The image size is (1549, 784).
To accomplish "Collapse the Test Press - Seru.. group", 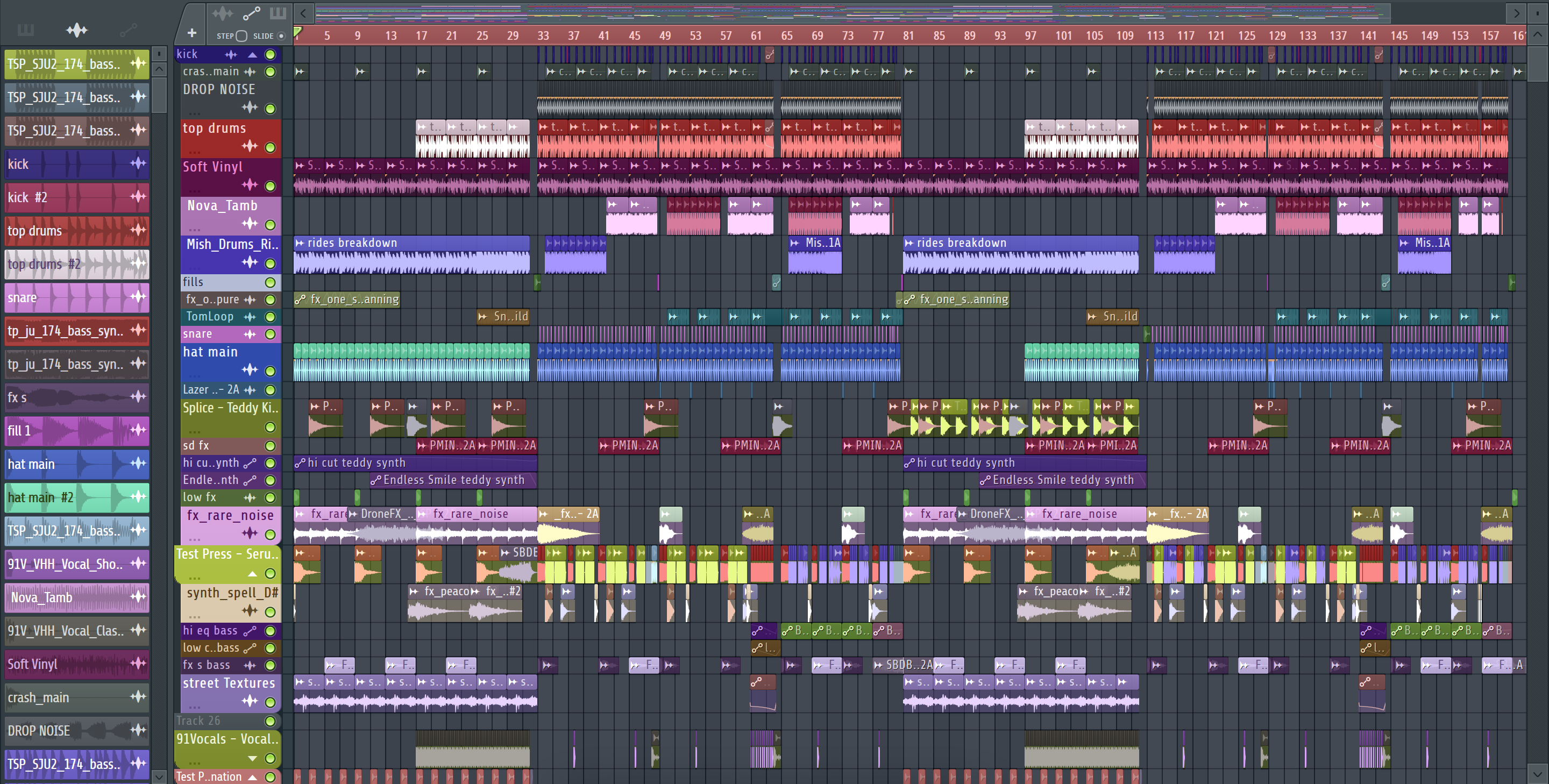I will coord(253,574).
